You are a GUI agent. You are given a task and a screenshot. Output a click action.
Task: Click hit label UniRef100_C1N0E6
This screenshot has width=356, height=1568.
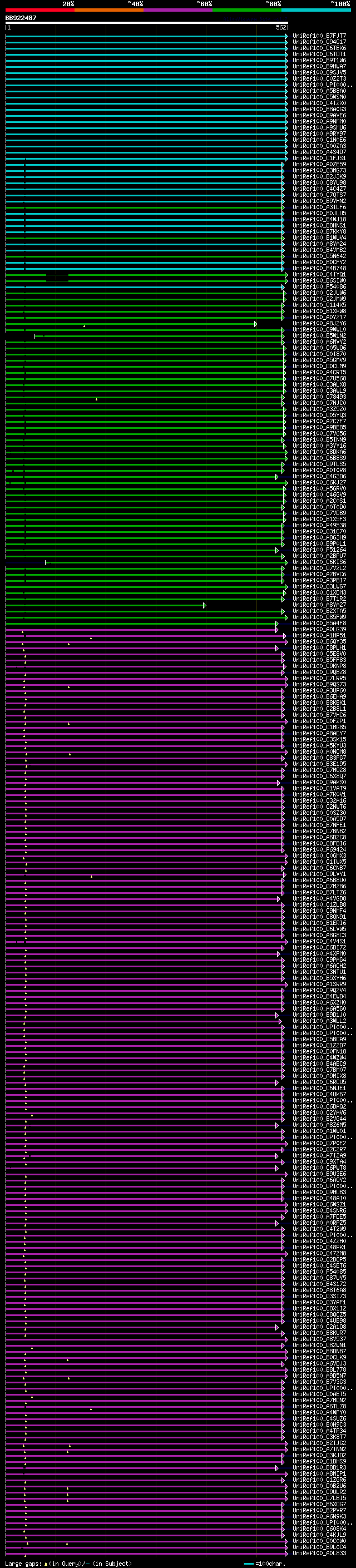pos(319,140)
